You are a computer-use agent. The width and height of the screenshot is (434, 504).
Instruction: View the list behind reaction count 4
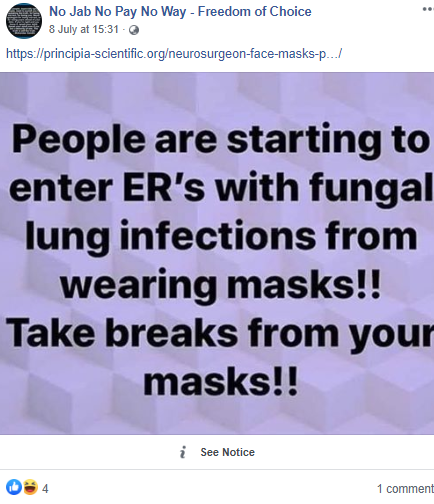[45, 489]
